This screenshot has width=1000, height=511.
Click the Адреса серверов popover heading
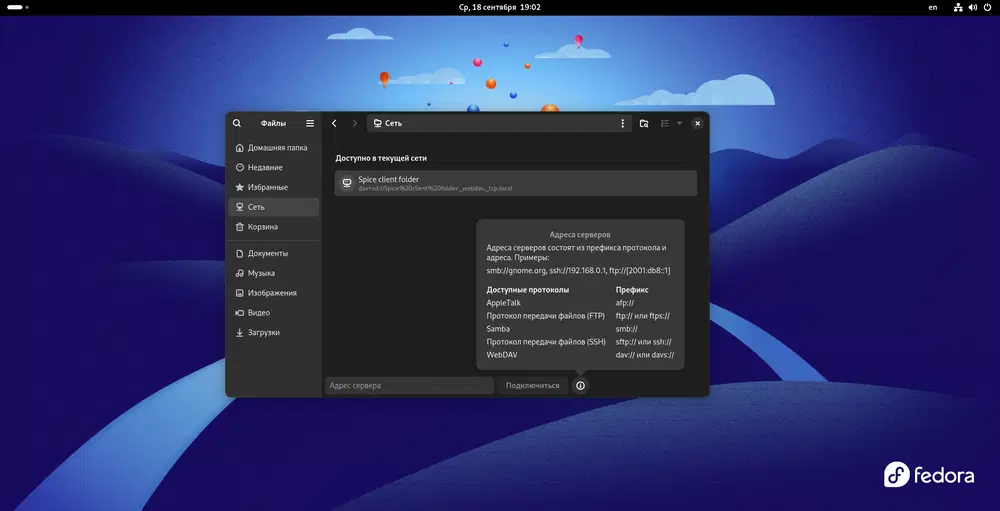point(580,235)
